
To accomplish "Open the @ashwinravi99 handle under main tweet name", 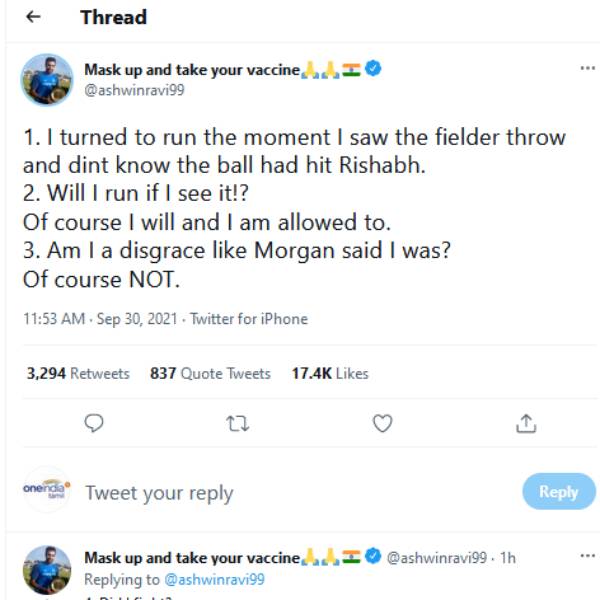I will click(134, 90).
